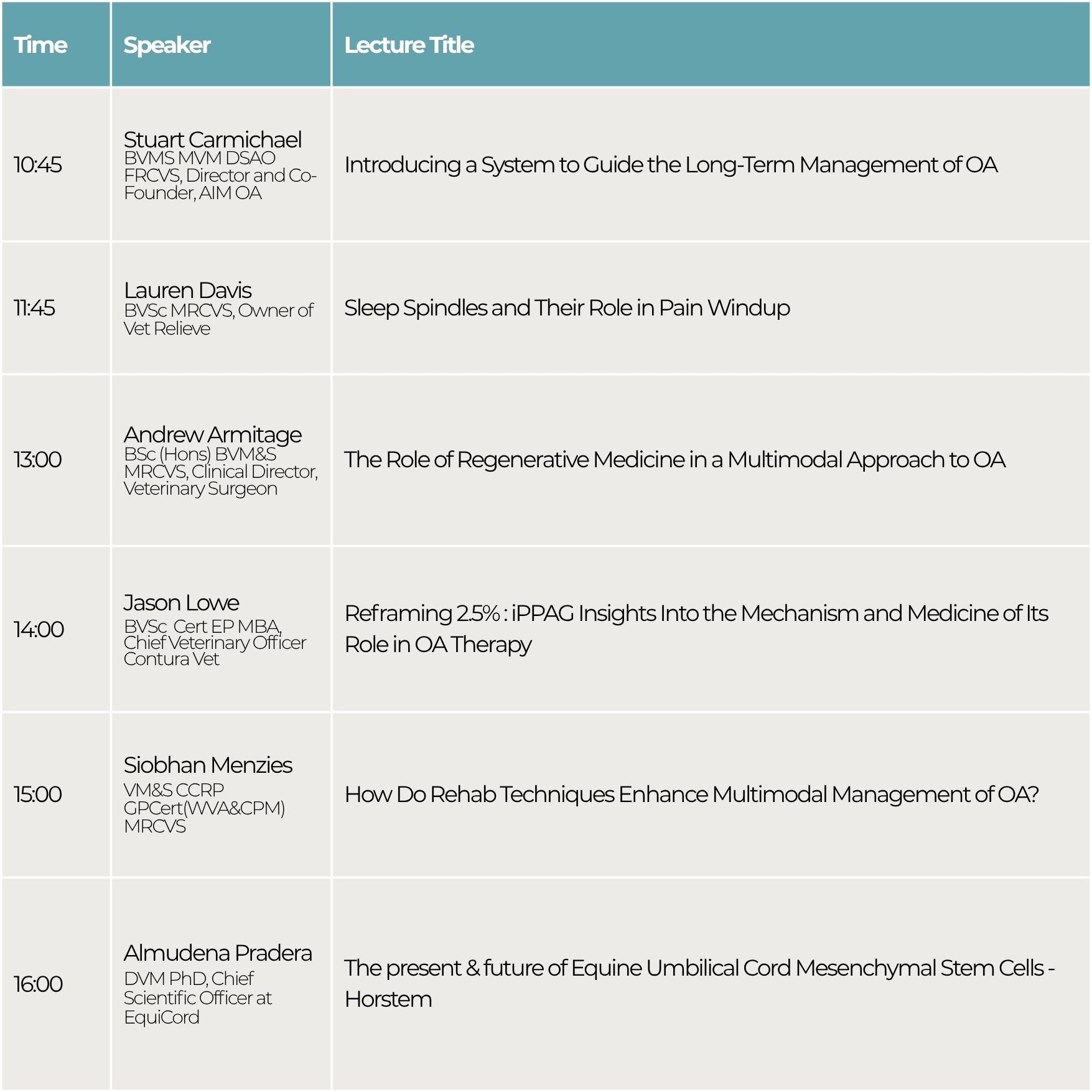The width and height of the screenshot is (1092, 1092).
Task: Click speaker name Andrew Armitage
Action: (x=212, y=434)
